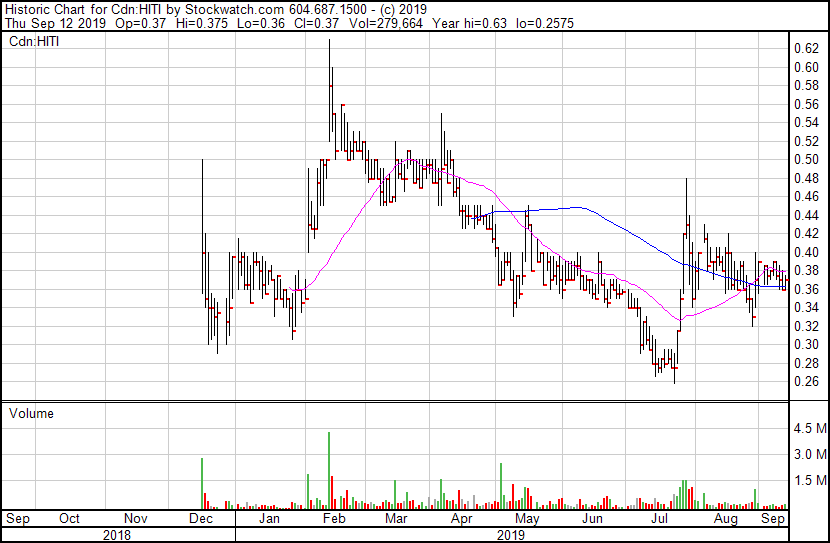Select the 0.52 price axis label
This screenshot has width=830, height=543.
(807, 141)
